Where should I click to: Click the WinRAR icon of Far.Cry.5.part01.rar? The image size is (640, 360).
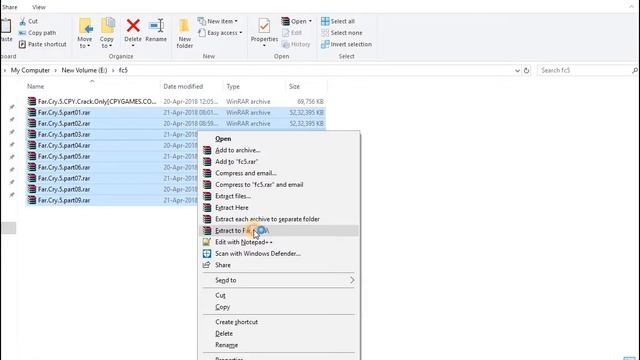(31, 112)
